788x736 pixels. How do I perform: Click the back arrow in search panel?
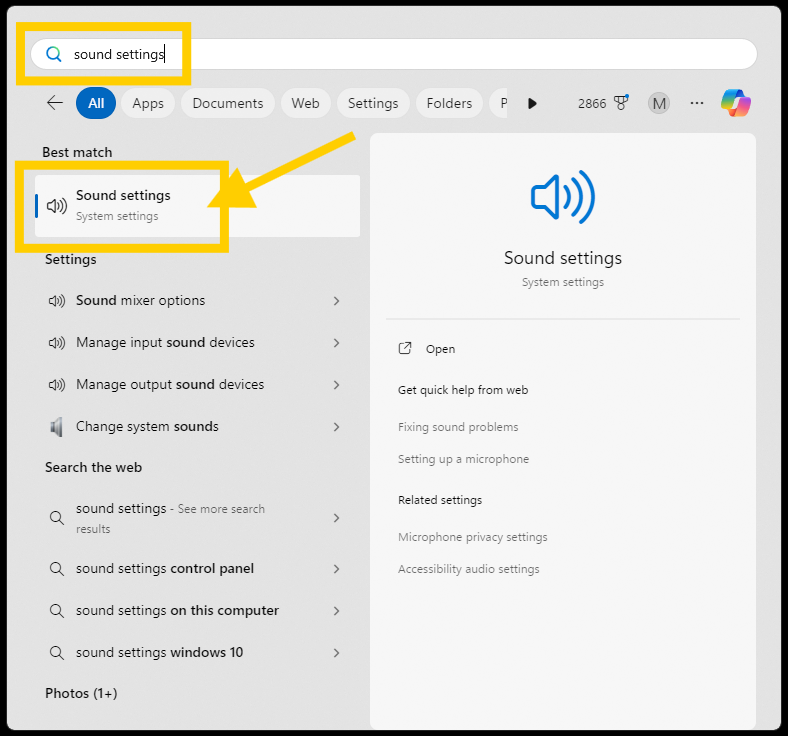tap(55, 103)
